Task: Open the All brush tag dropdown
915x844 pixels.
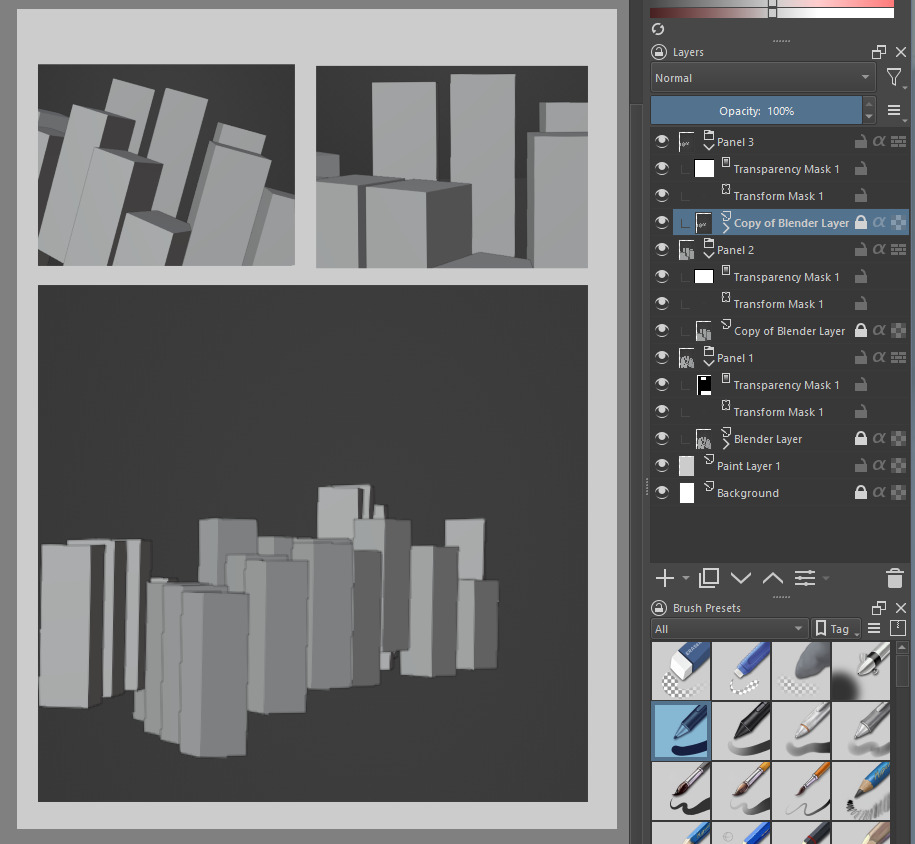Action: click(x=729, y=629)
